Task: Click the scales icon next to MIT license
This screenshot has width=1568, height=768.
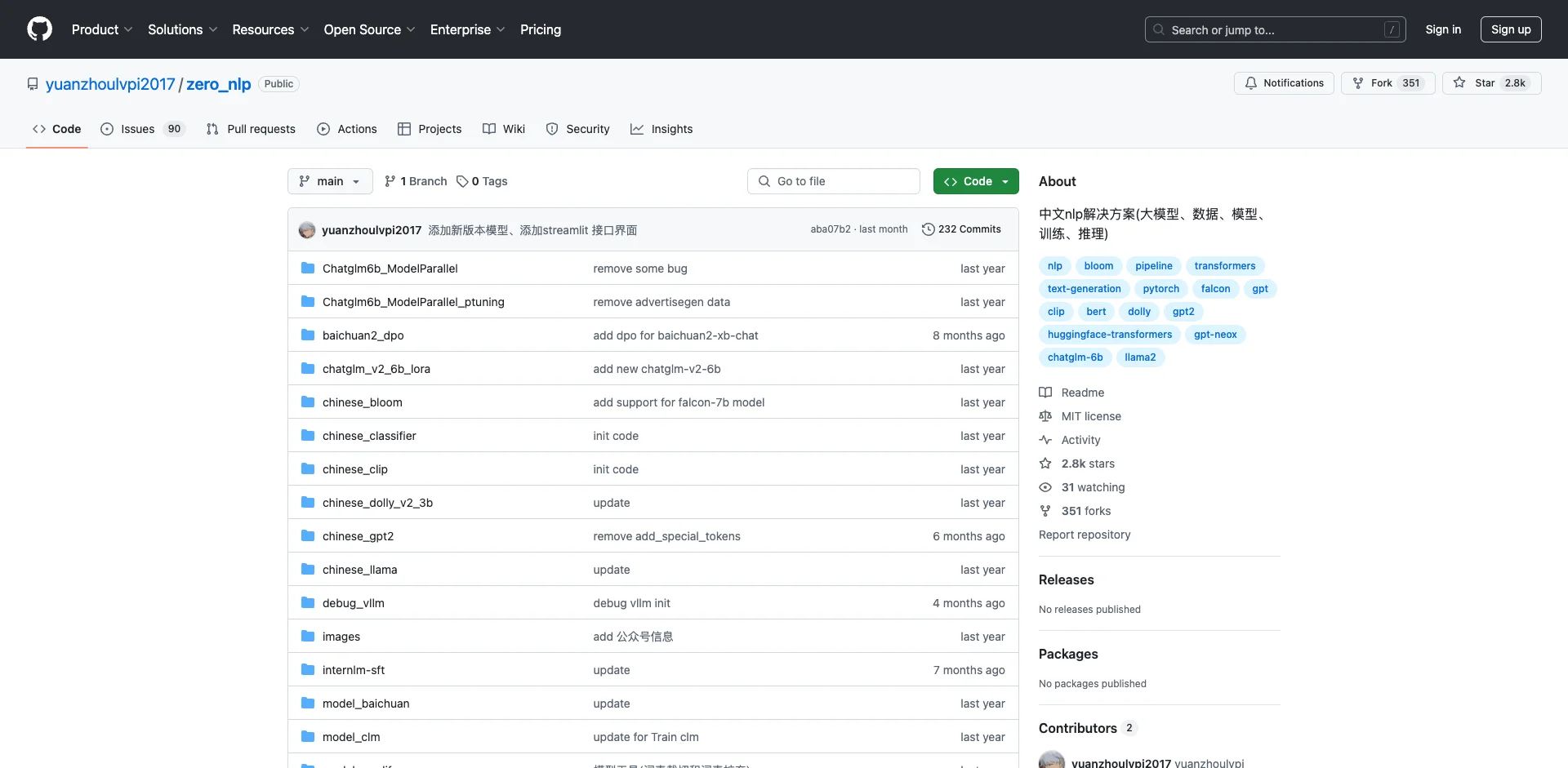Action: [1045, 416]
